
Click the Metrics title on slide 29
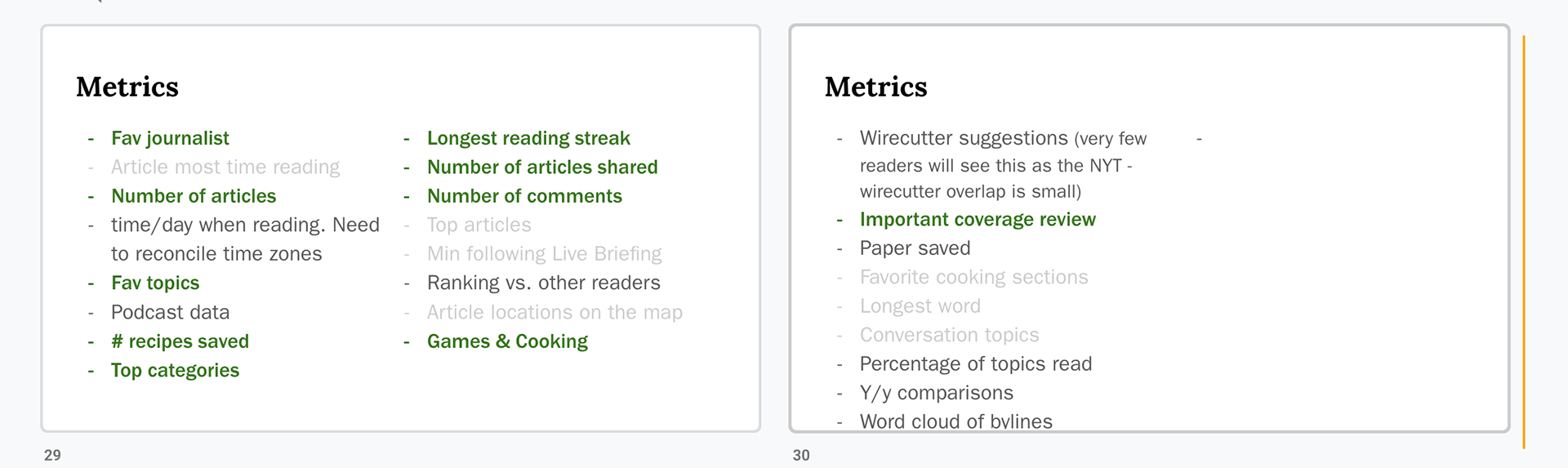127,87
